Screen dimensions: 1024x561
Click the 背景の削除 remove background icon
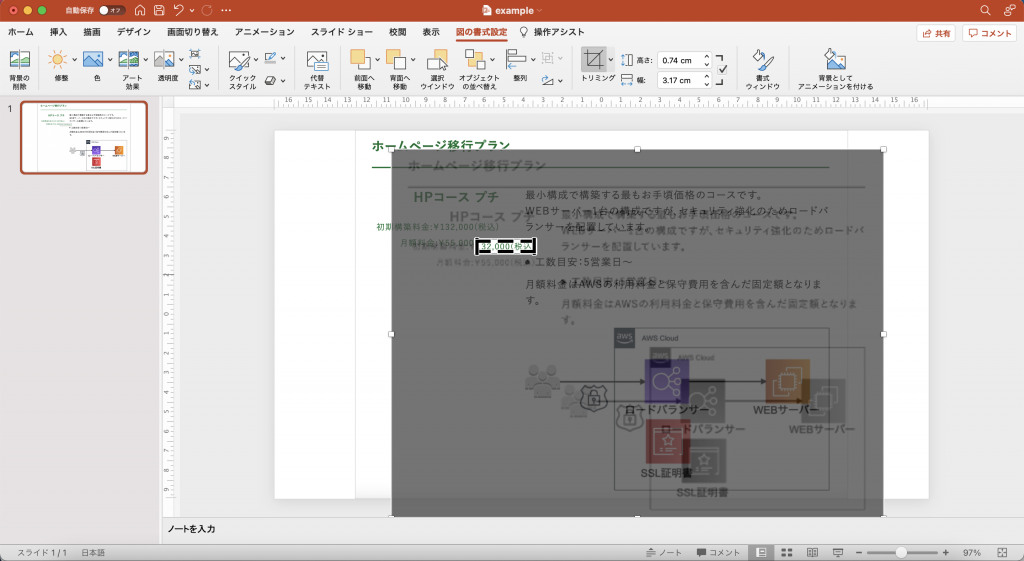(x=20, y=60)
